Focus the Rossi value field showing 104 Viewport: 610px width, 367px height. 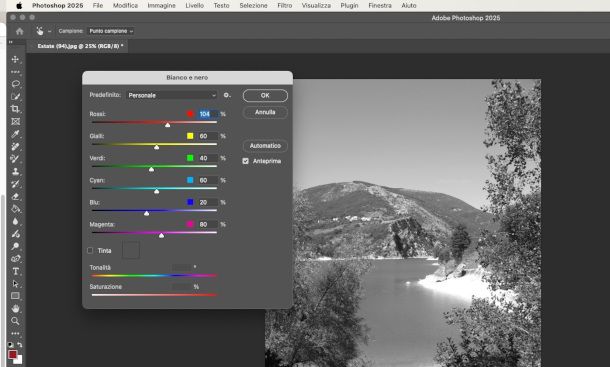click(x=208, y=114)
